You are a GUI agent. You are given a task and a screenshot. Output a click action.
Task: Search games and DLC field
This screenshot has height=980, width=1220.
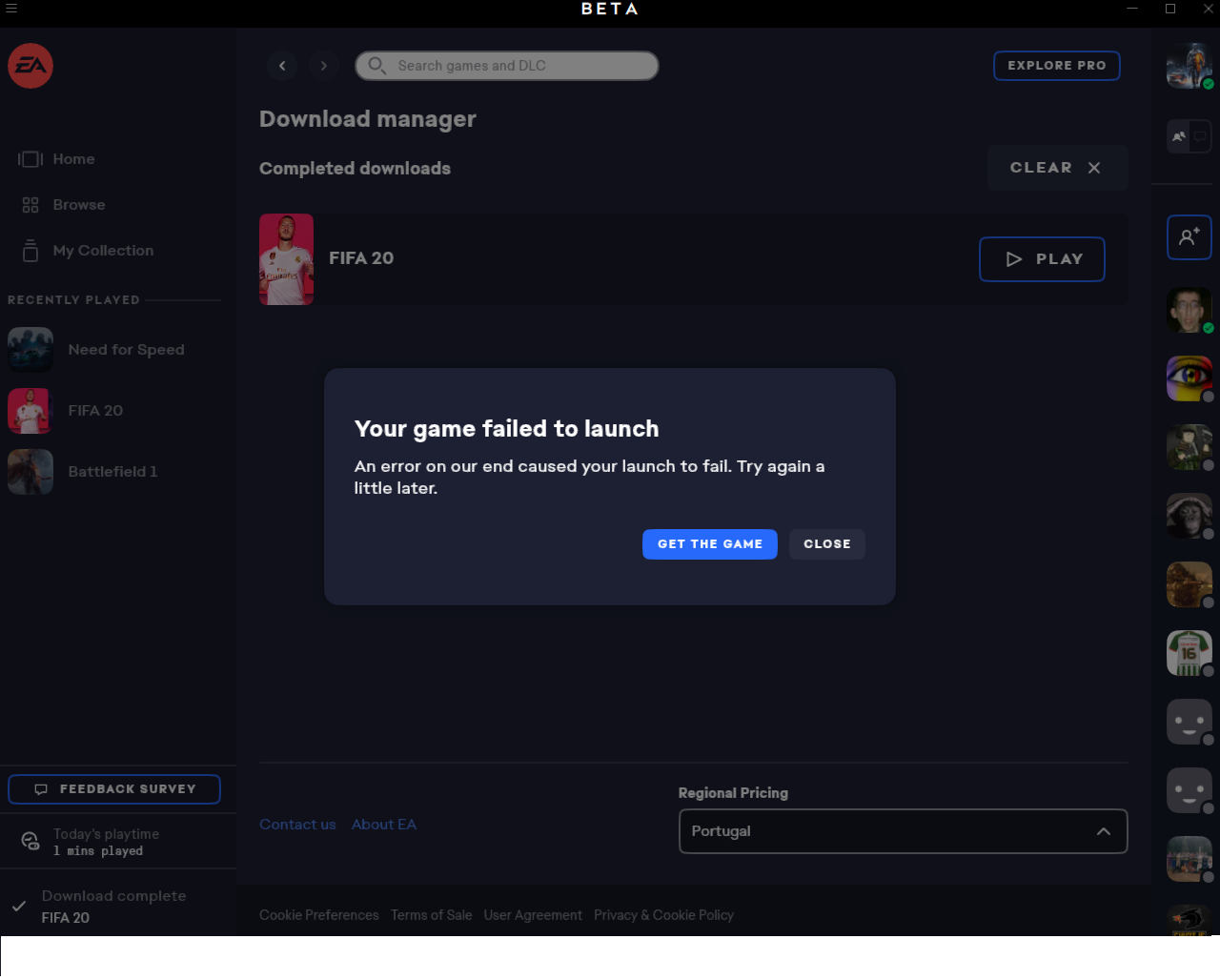tap(507, 66)
